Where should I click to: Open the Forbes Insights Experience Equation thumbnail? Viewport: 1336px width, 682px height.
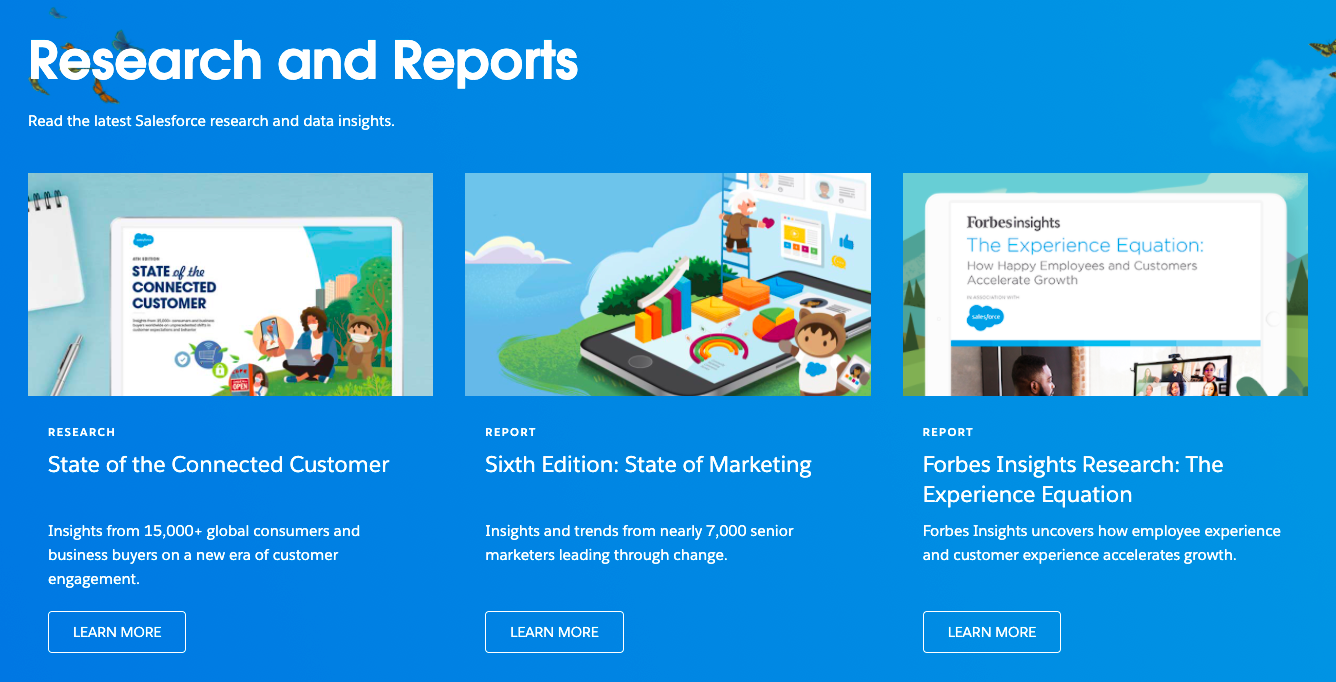click(1105, 283)
